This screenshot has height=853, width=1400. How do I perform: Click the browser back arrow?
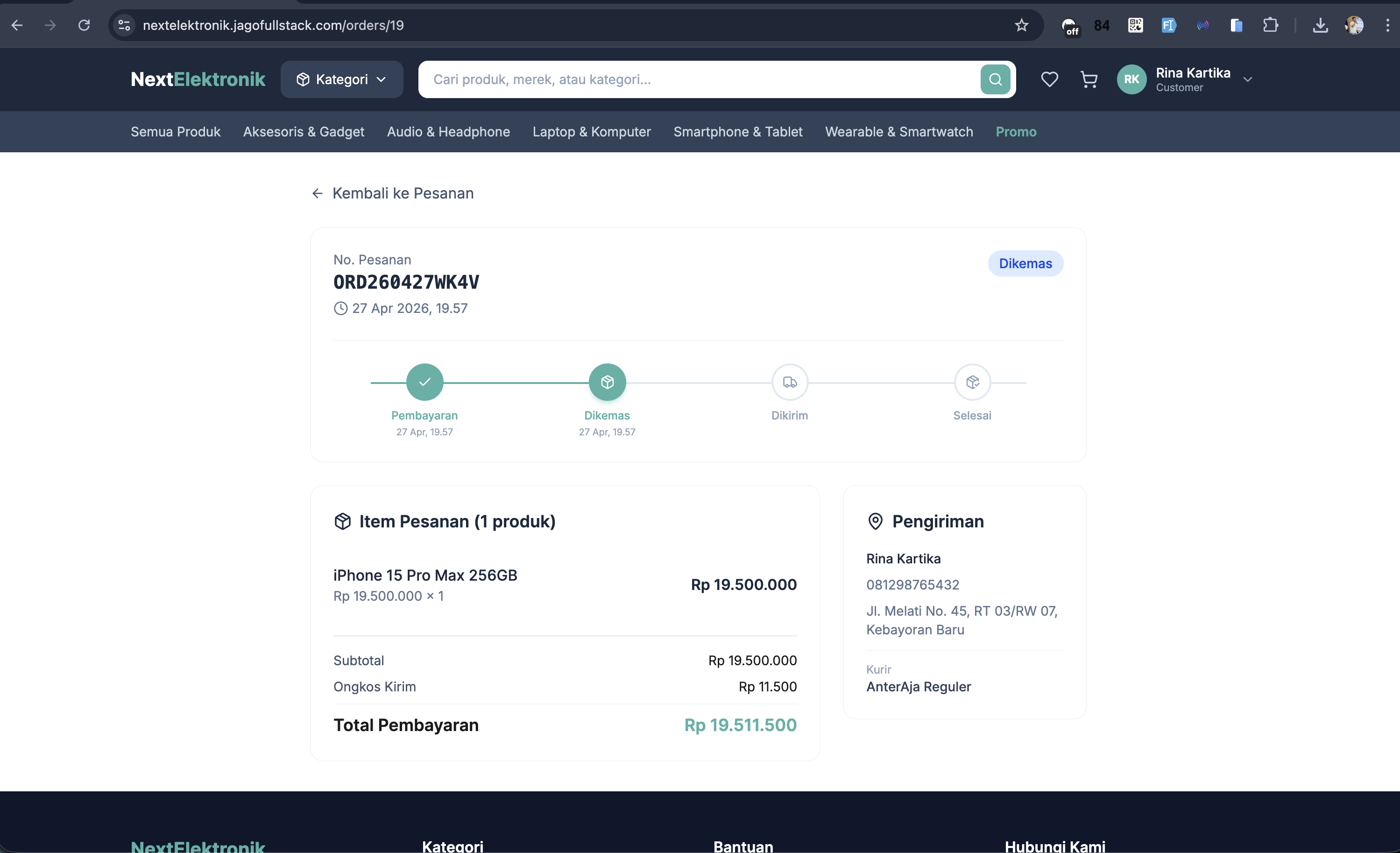[x=17, y=25]
